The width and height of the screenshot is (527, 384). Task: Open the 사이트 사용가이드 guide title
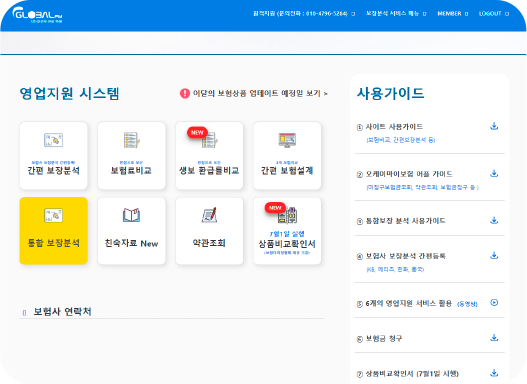tap(394, 127)
